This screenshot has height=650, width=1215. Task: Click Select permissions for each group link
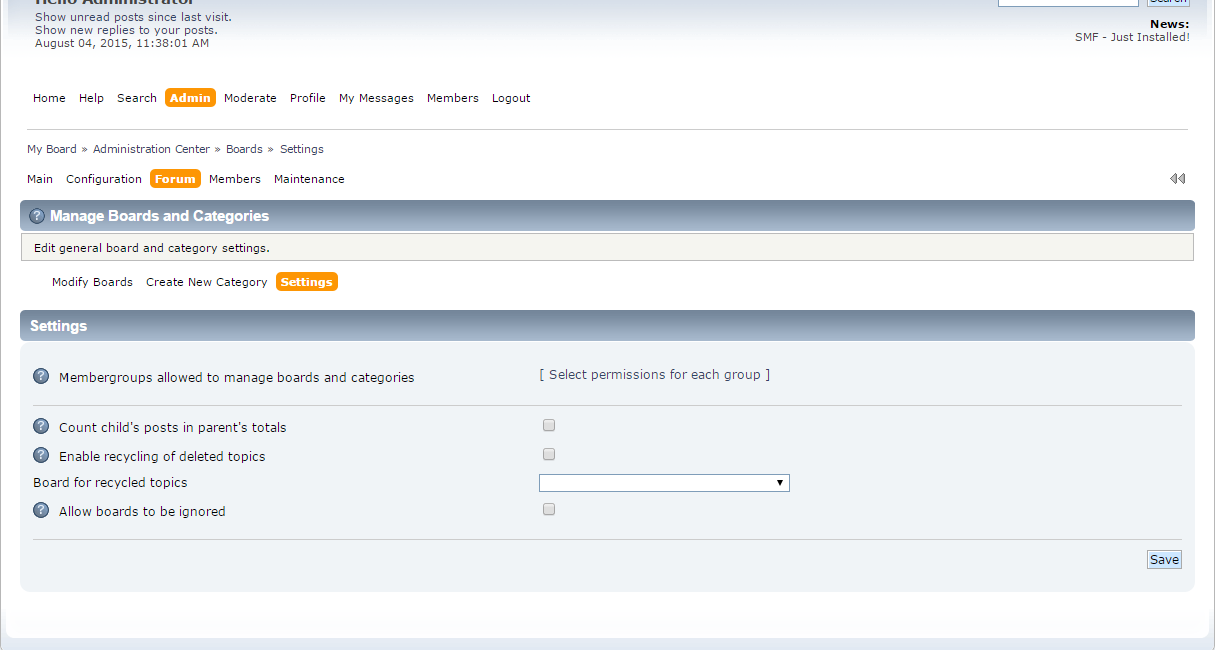click(655, 375)
